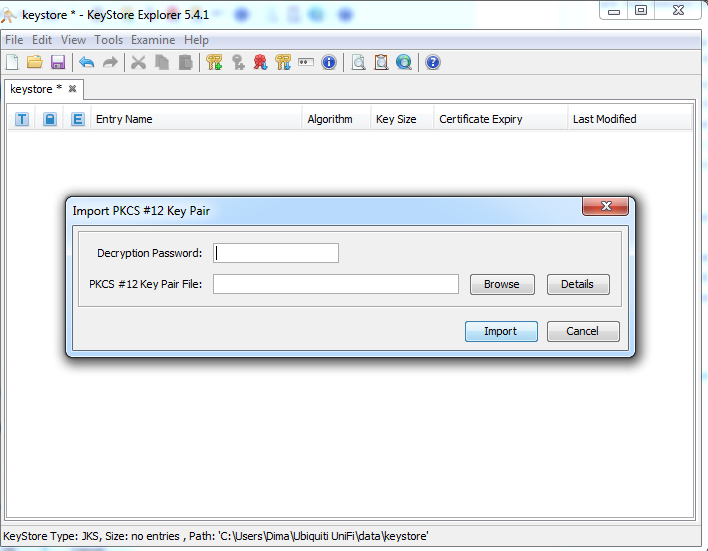Click Examine Clipboard icon

click(x=381, y=62)
